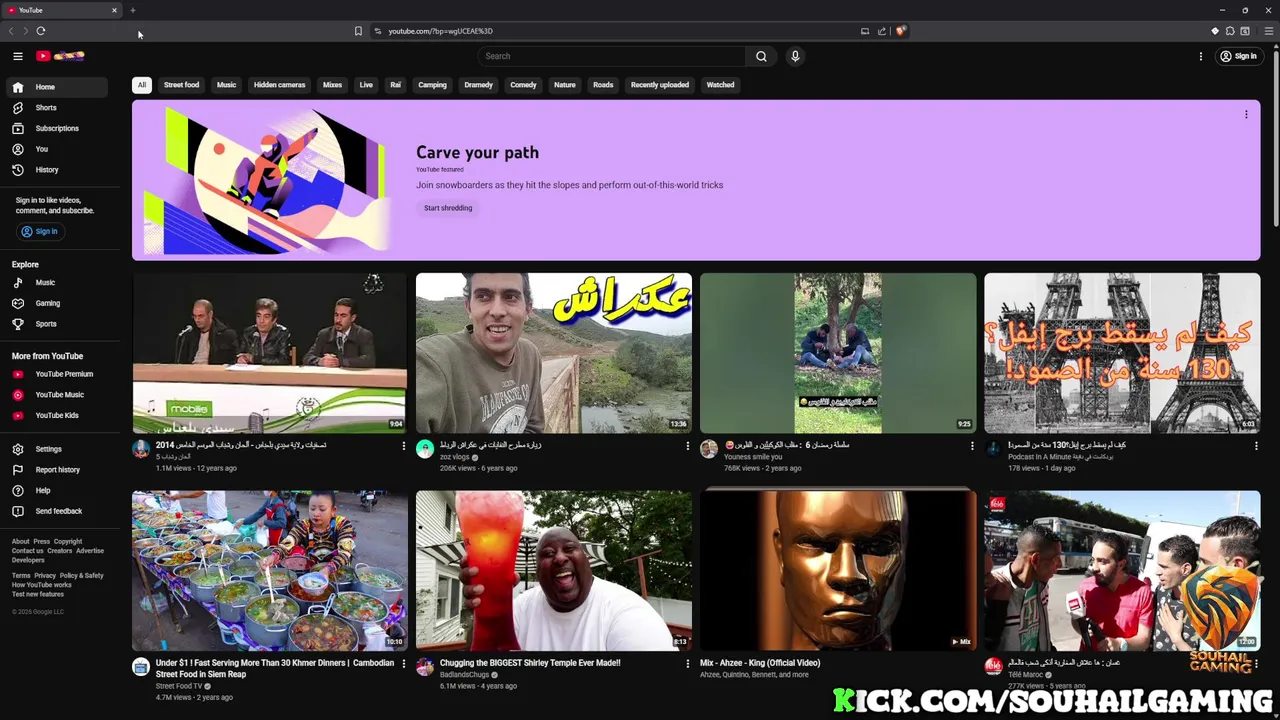
Task: Click the search magnifier button
Action: click(x=761, y=56)
